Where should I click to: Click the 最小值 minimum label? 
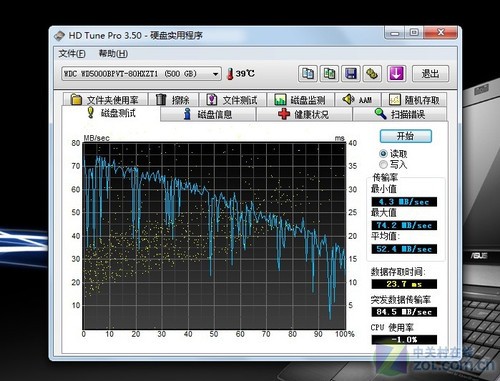384,189
